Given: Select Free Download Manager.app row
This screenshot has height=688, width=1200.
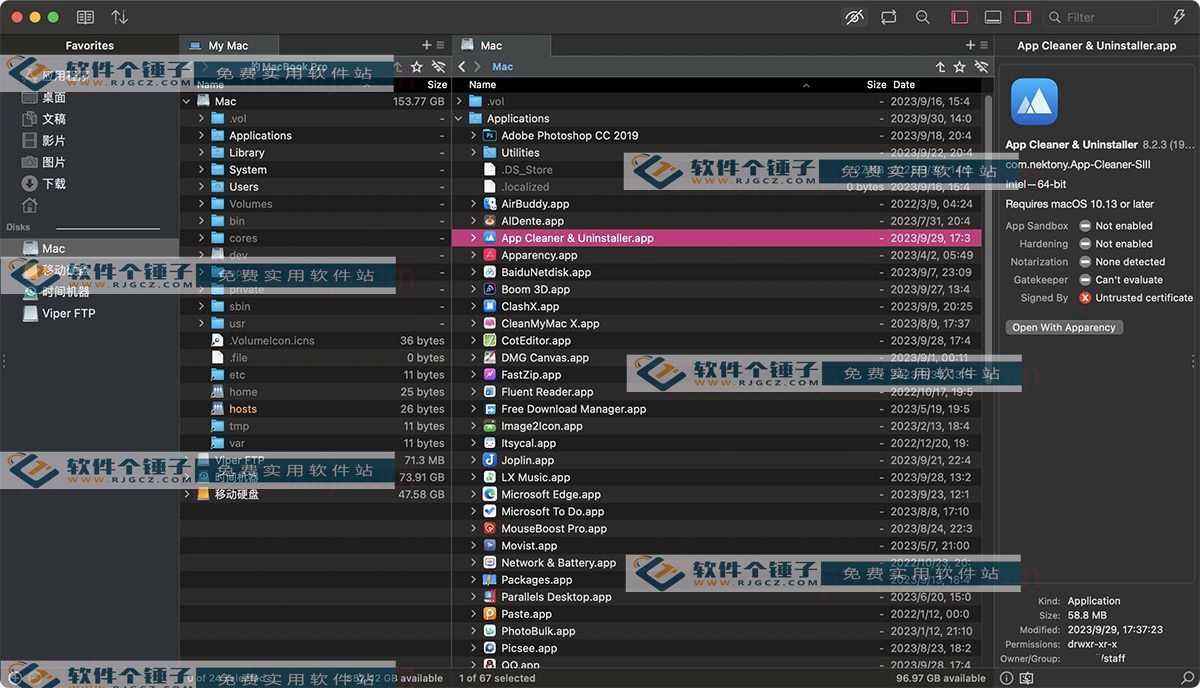Looking at the screenshot, I should [x=717, y=409].
